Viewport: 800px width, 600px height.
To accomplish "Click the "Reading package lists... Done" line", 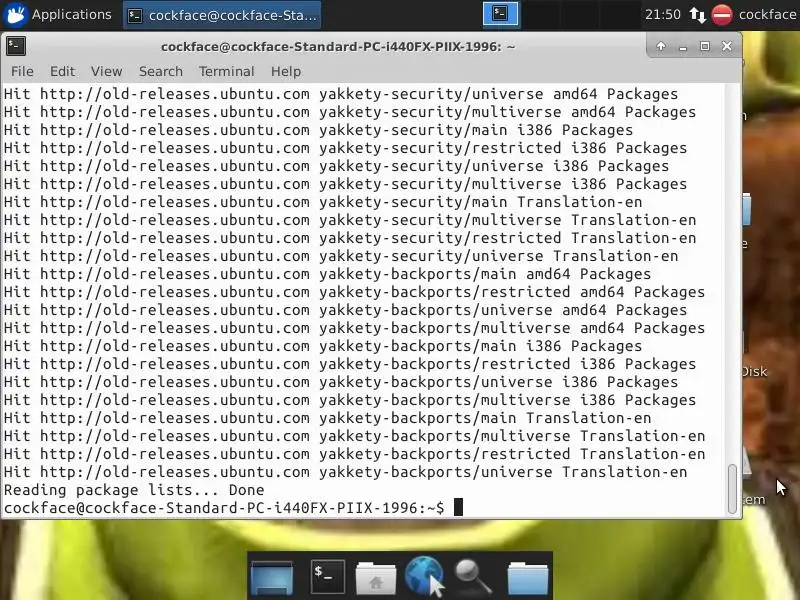I will pos(134,490).
